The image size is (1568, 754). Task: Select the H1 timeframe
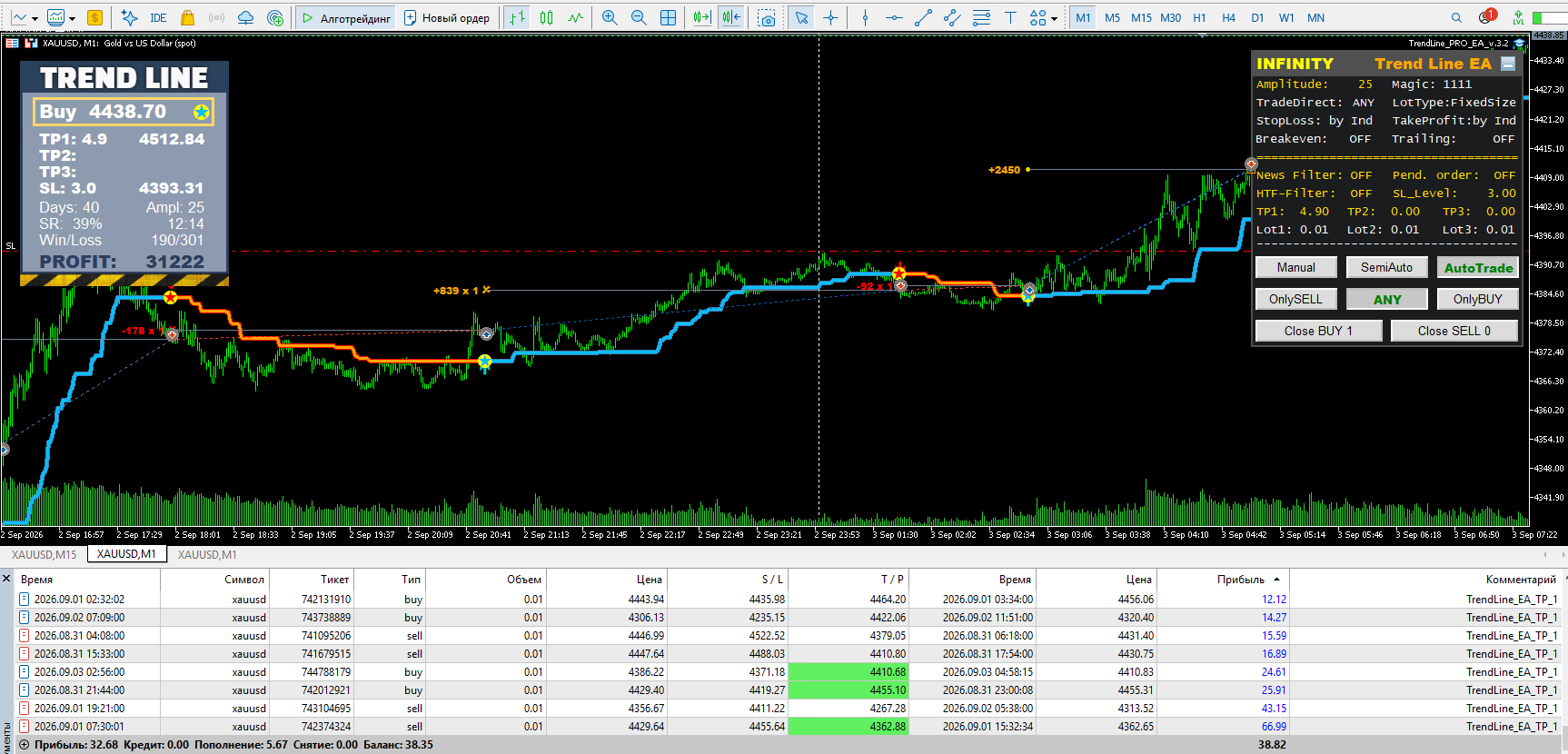tap(1199, 17)
